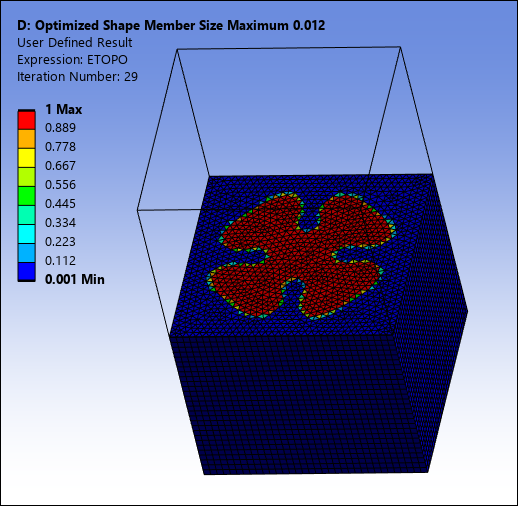Image resolution: width=518 pixels, height=506 pixels.
Task: Click the yellow legend color band
Action: pyautogui.click(x=26, y=158)
